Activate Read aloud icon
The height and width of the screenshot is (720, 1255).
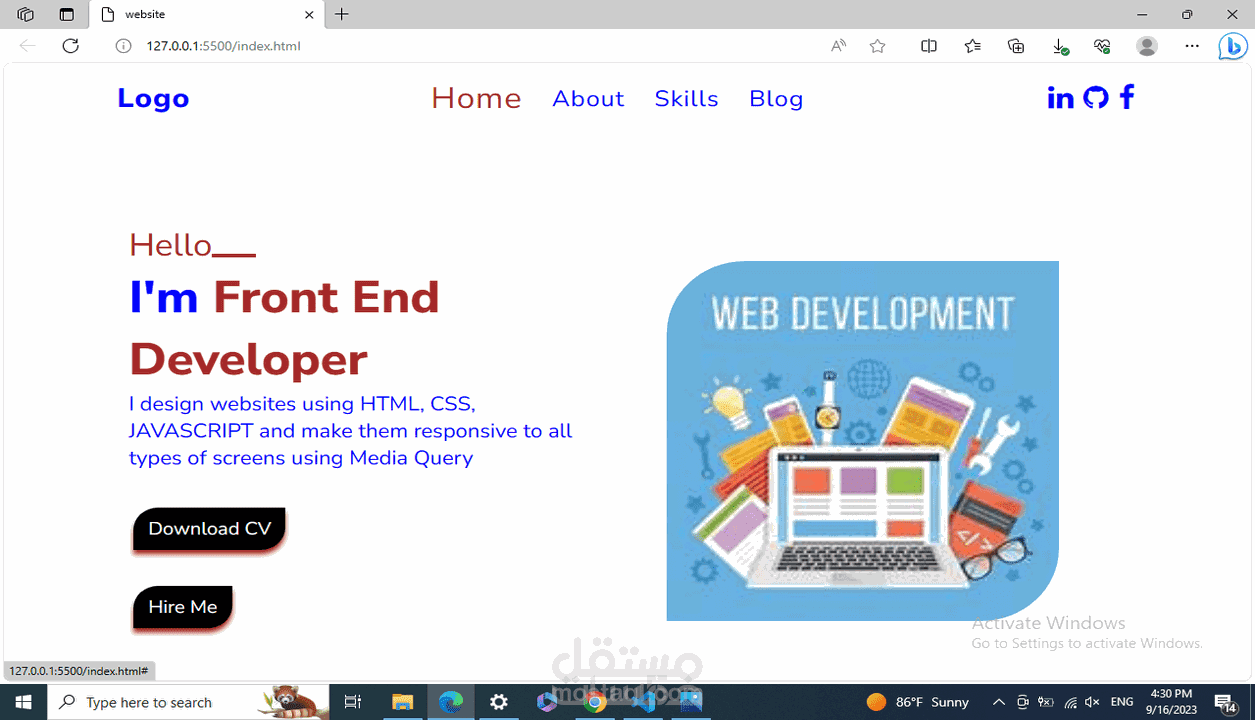839,46
